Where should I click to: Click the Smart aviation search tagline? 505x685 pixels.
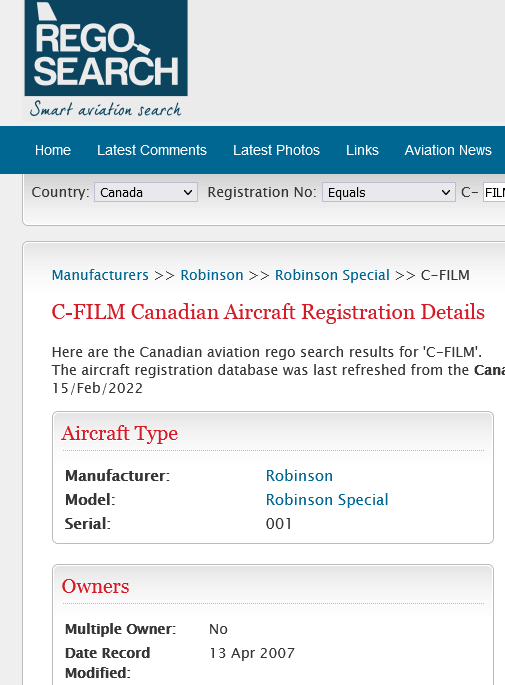pos(105,109)
